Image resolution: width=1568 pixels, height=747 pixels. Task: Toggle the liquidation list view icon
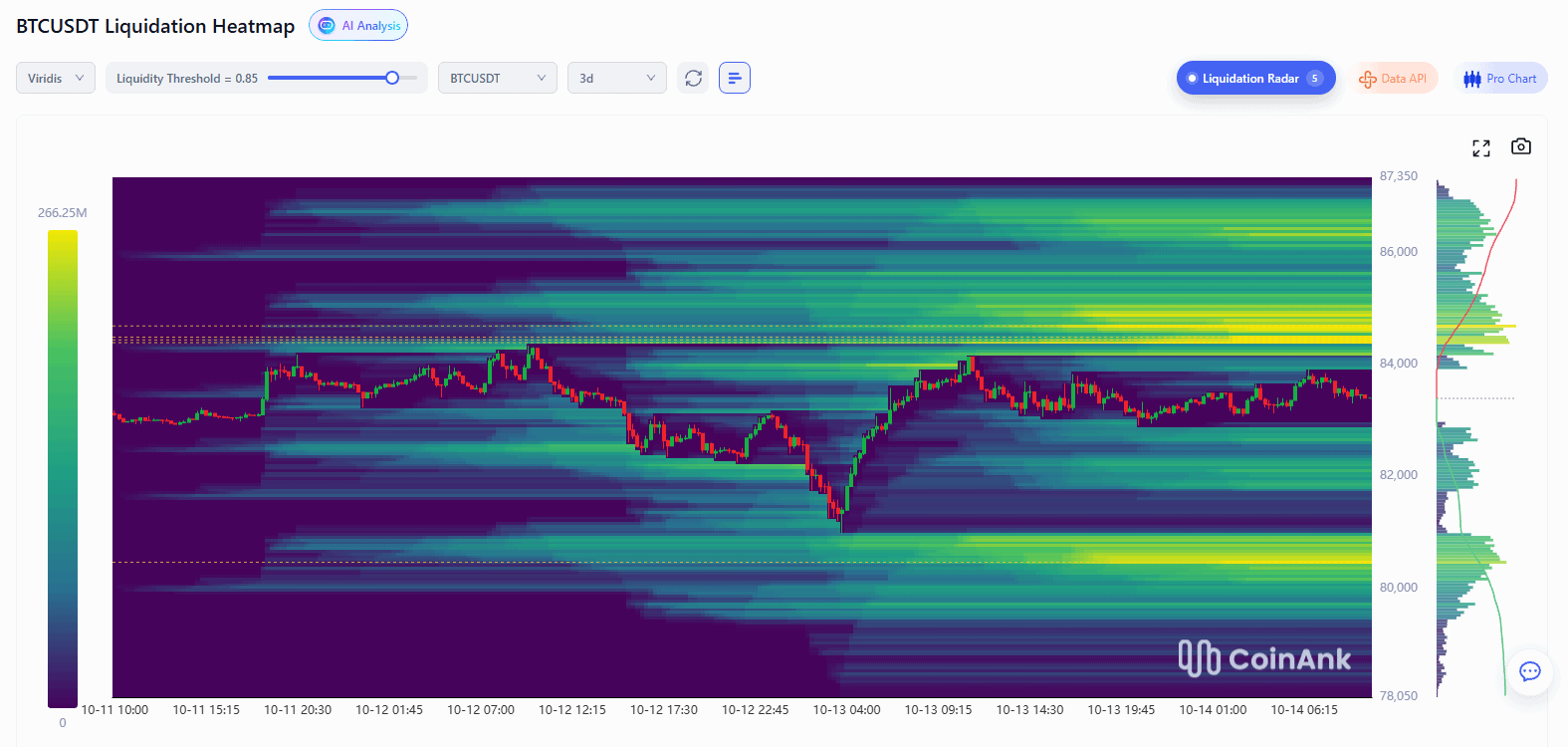coord(735,78)
